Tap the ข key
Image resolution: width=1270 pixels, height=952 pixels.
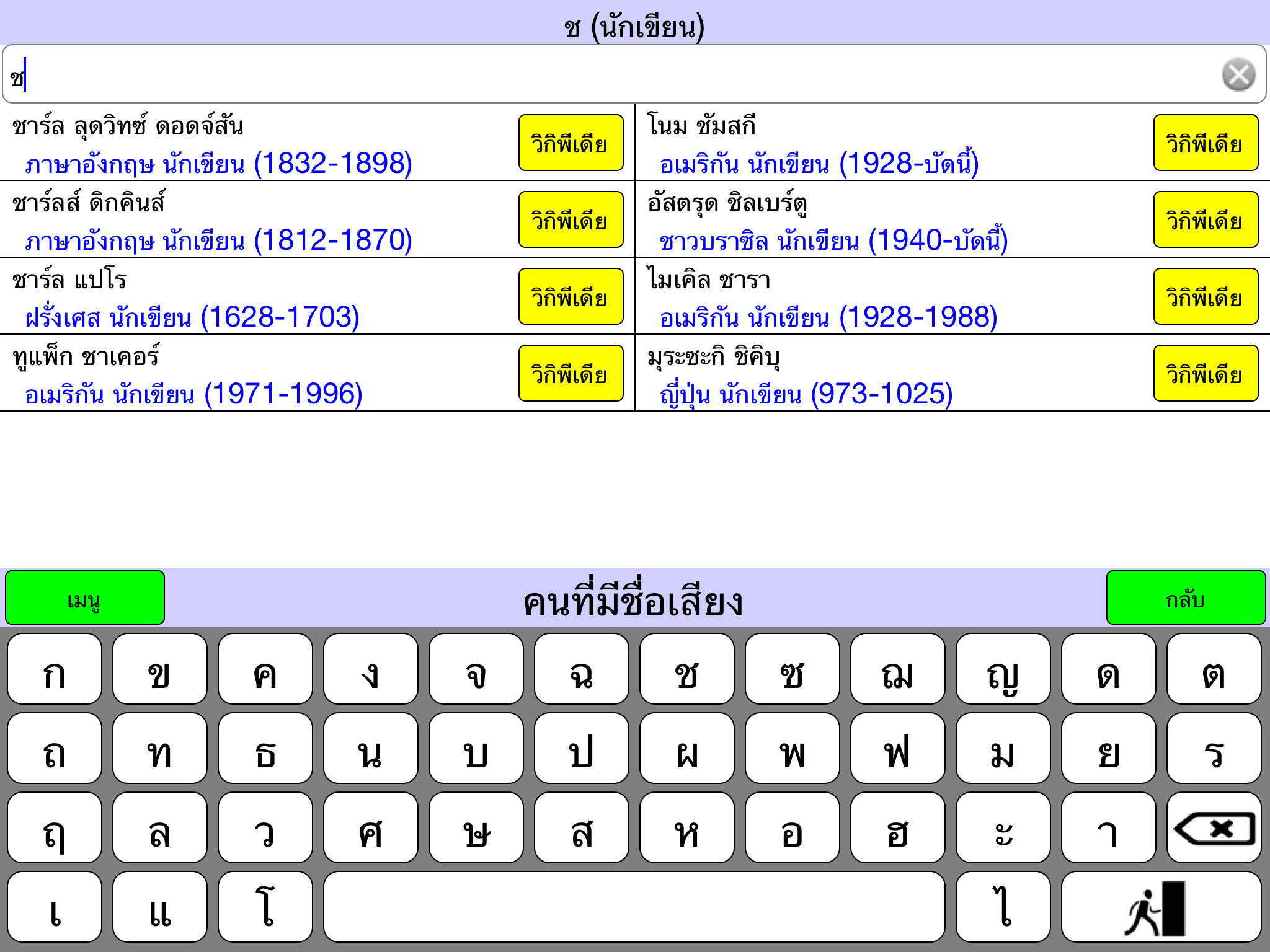[160, 669]
